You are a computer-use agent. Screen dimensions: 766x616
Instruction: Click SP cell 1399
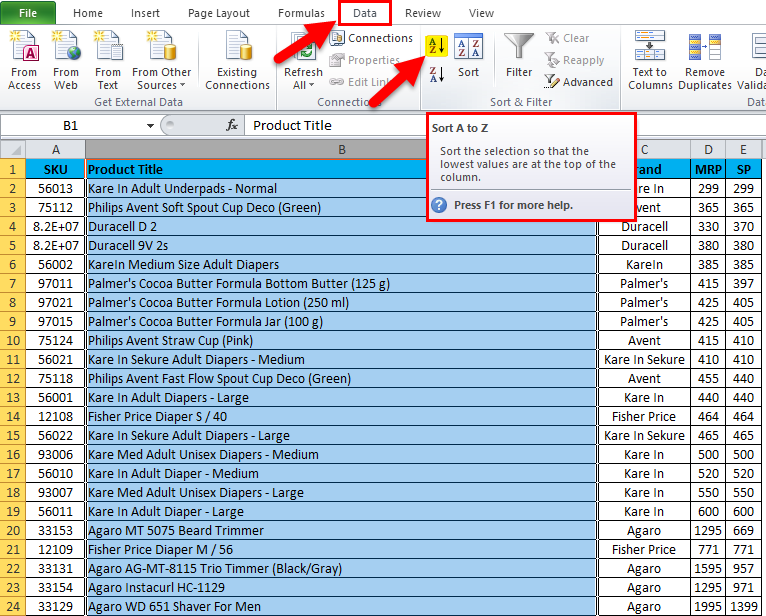743,606
